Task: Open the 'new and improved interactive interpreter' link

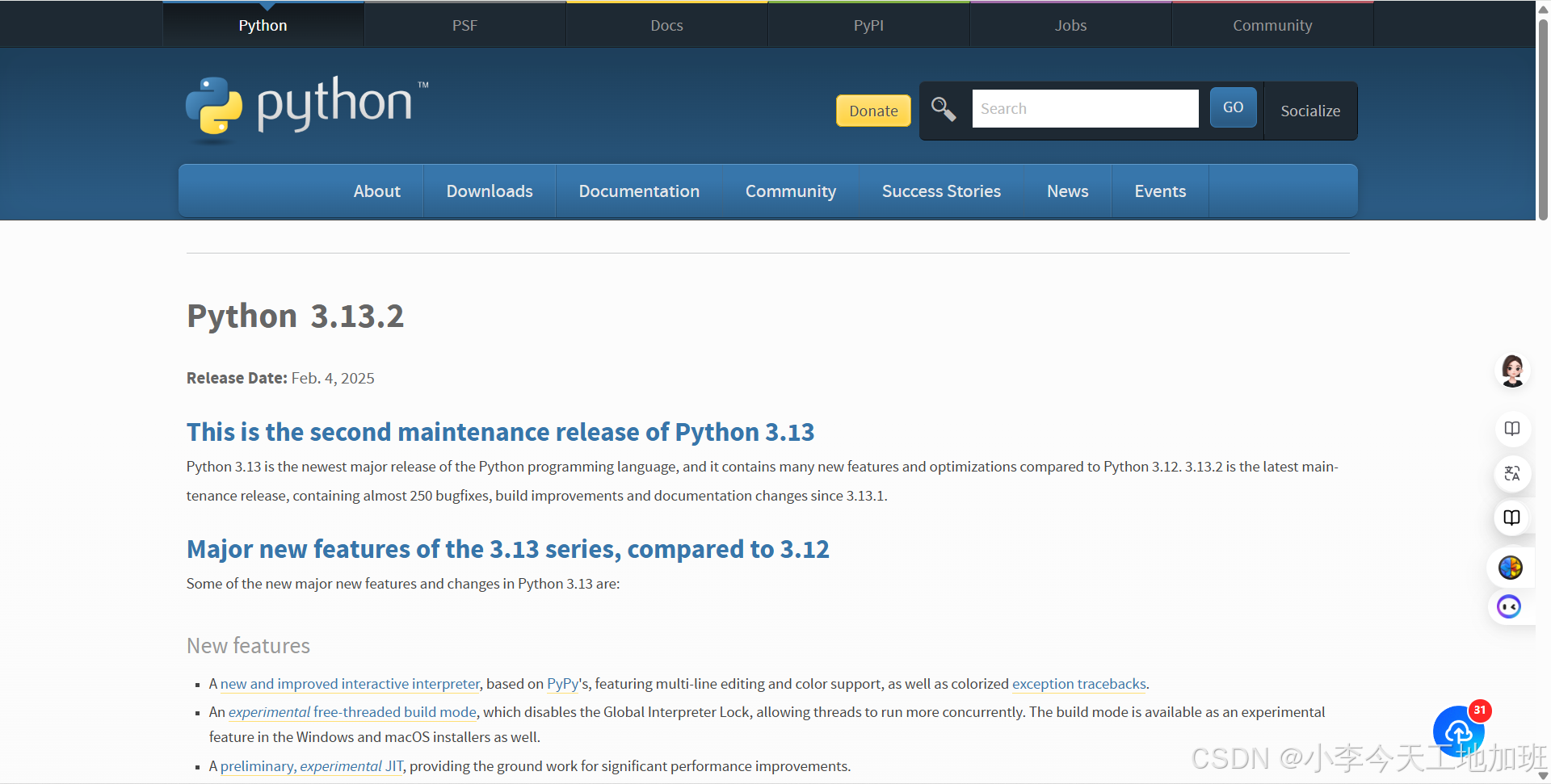Action: pyautogui.click(x=350, y=684)
